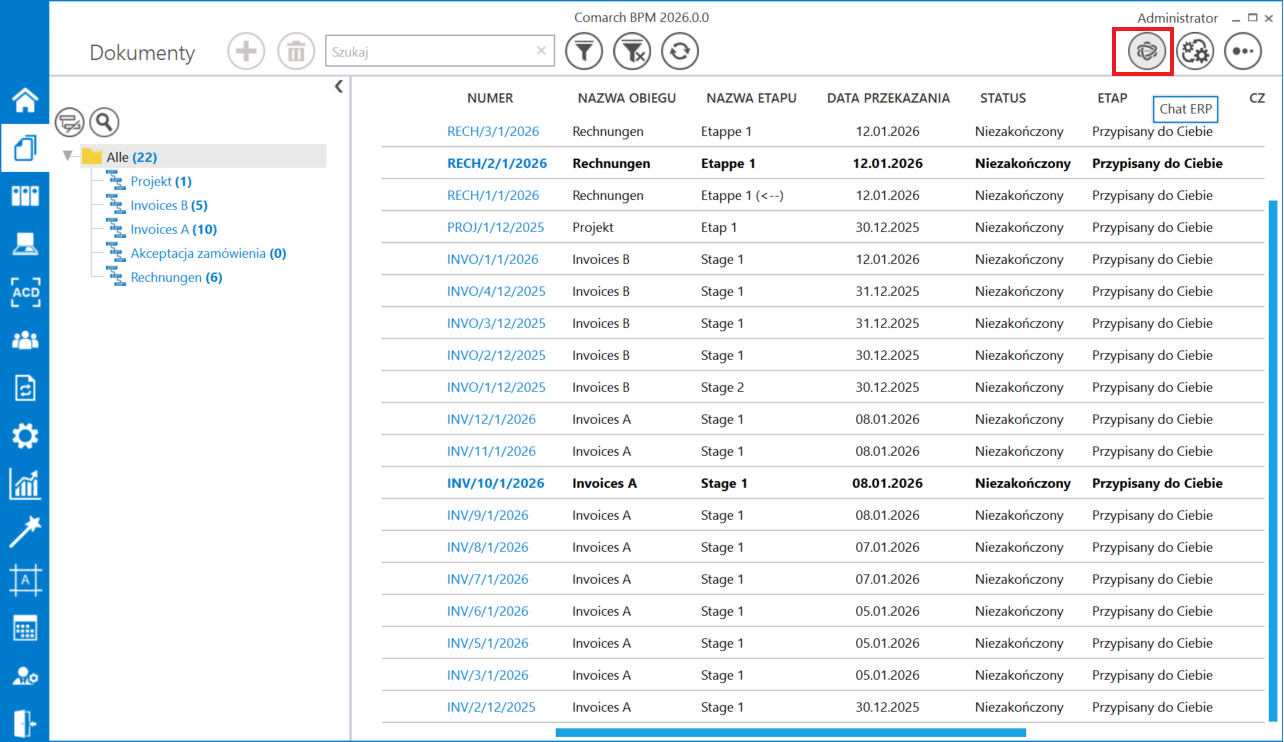Sort by DATA PRZEKAZANIA column header
Viewport: 1284px width, 742px height.
coord(888,98)
